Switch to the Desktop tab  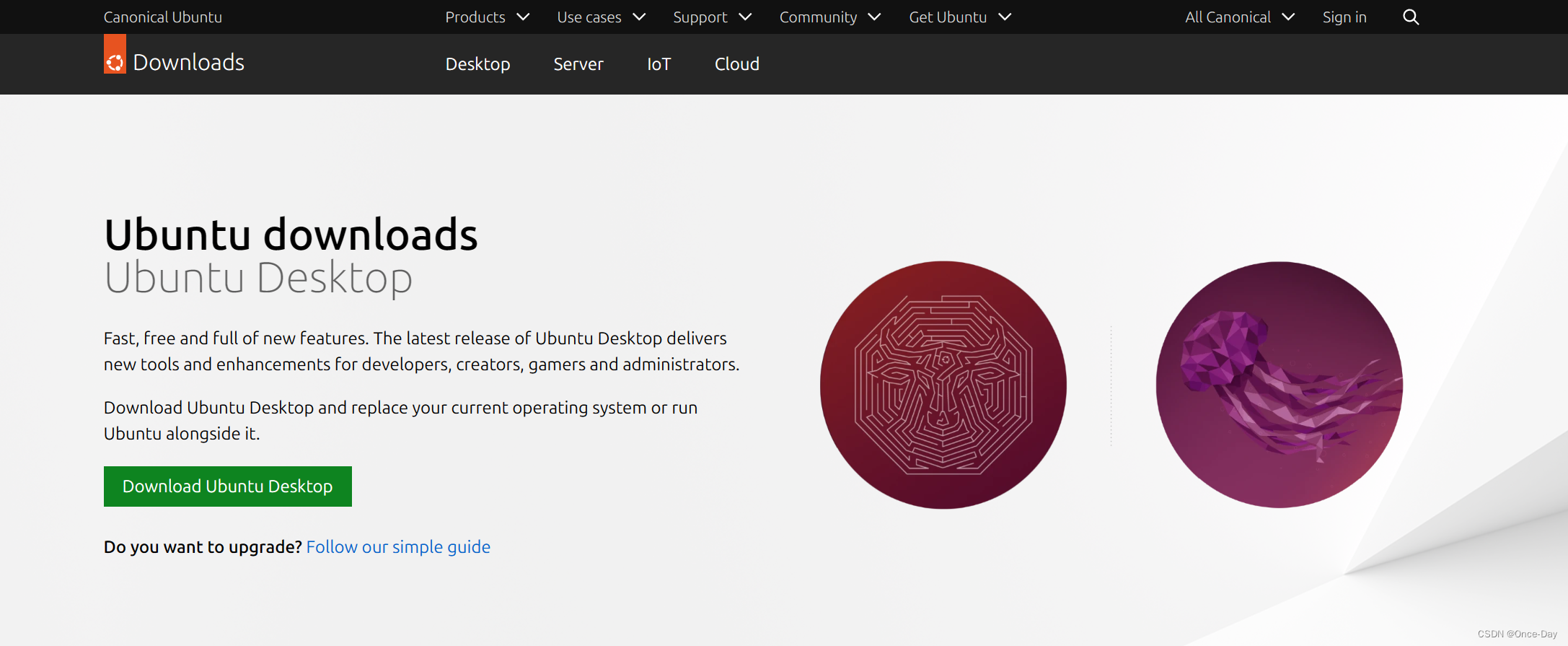coord(477,64)
